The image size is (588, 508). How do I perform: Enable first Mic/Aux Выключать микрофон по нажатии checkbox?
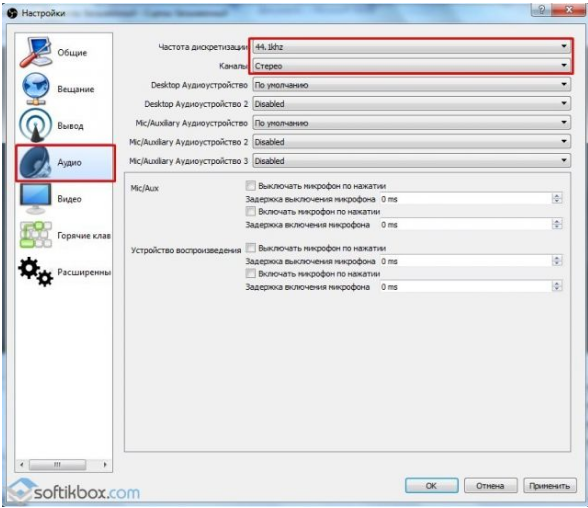tap(250, 186)
